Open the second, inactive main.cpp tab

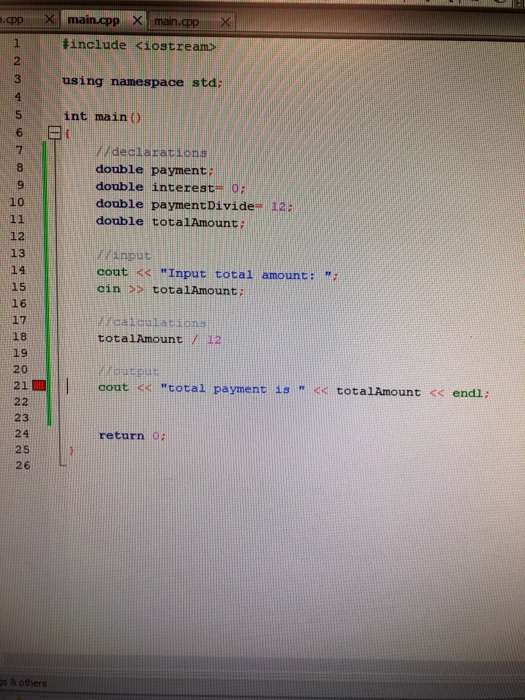177,21
